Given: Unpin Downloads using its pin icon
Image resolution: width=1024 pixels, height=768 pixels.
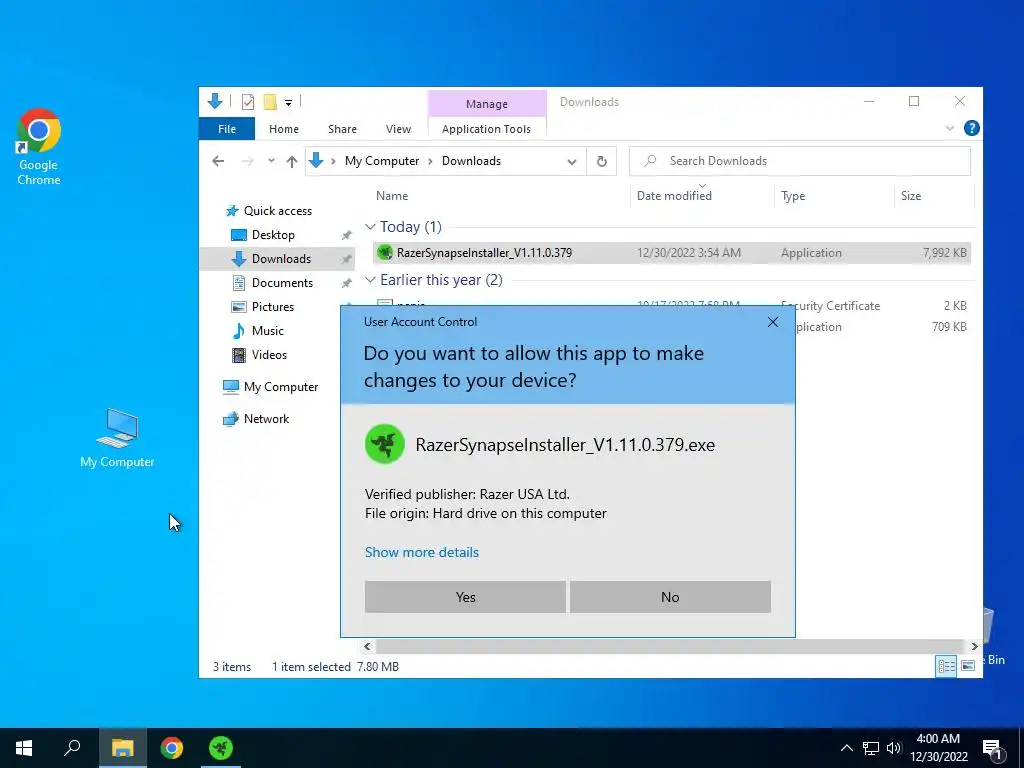Looking at the screenshot, I should pyautogui.click(x=346, y=259).
